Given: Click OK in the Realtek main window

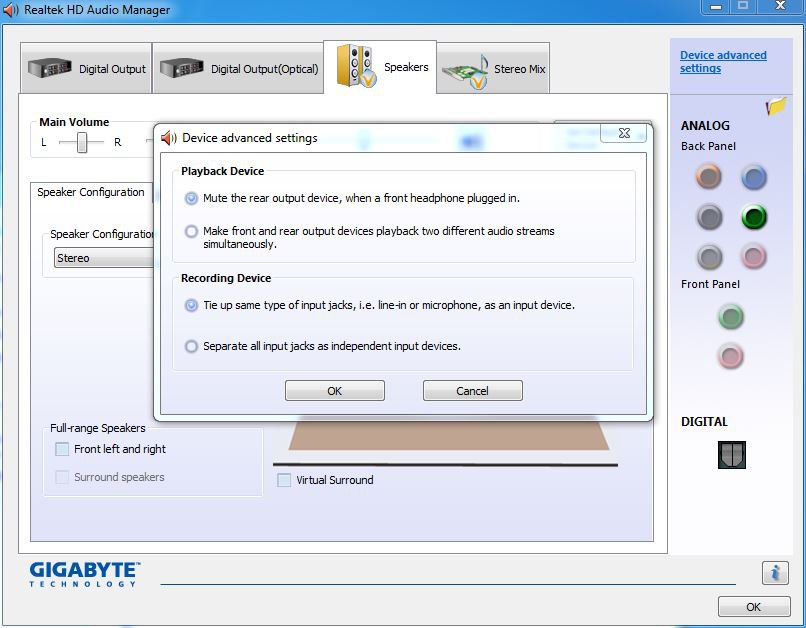Looking at the screenshot, I should coord(754,607).
